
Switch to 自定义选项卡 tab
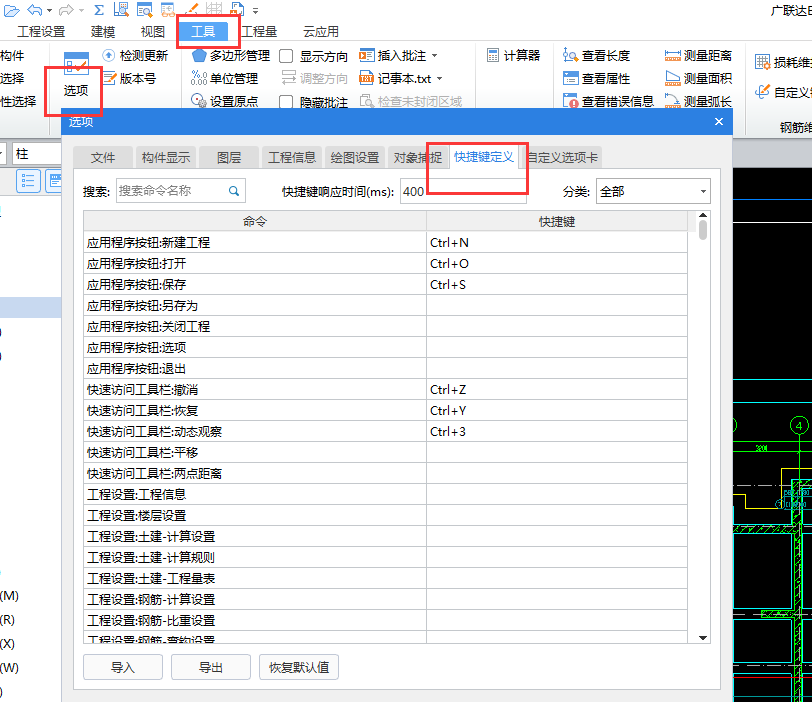(562, 157)
